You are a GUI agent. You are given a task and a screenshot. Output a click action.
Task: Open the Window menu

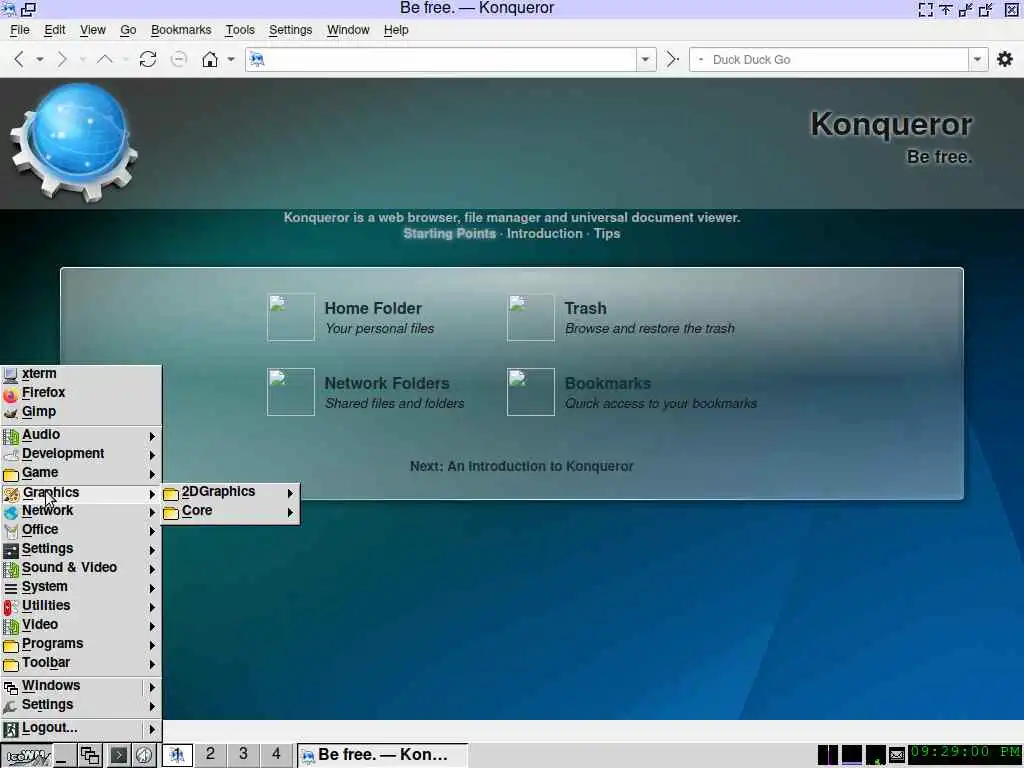point(348,30)
